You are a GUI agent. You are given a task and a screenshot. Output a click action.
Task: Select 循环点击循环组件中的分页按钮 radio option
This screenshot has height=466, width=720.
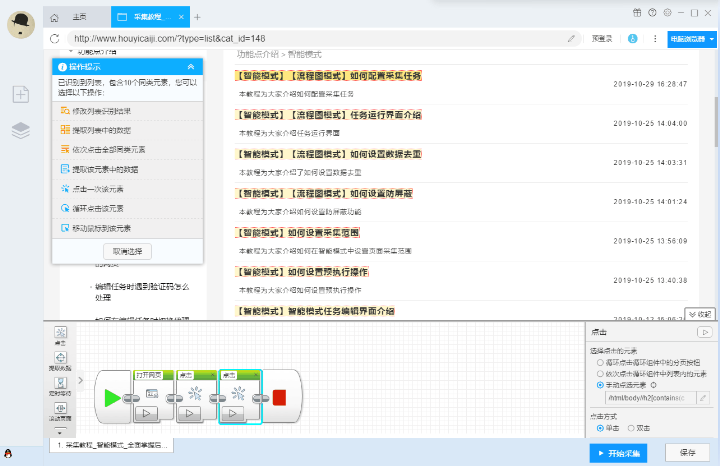pyautogui.click(x=599, y=362)
